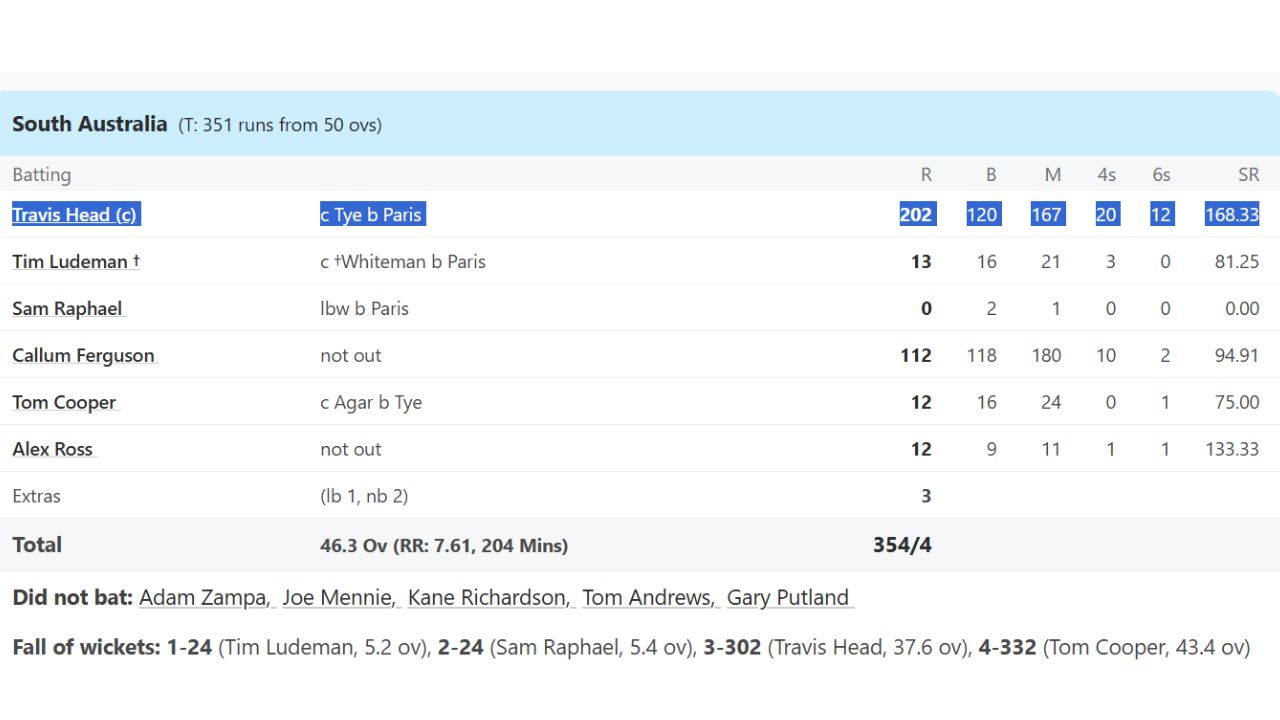Click Sam Raphael player name
1280x720 pixels.
(x=67, y=309)
